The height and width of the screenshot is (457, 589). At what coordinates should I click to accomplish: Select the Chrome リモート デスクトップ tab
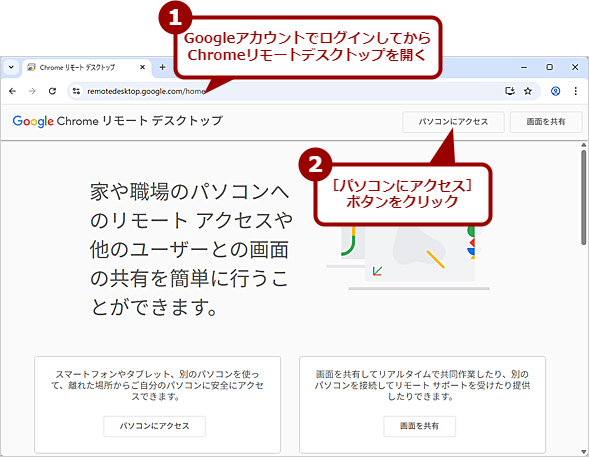coord(86,68)
